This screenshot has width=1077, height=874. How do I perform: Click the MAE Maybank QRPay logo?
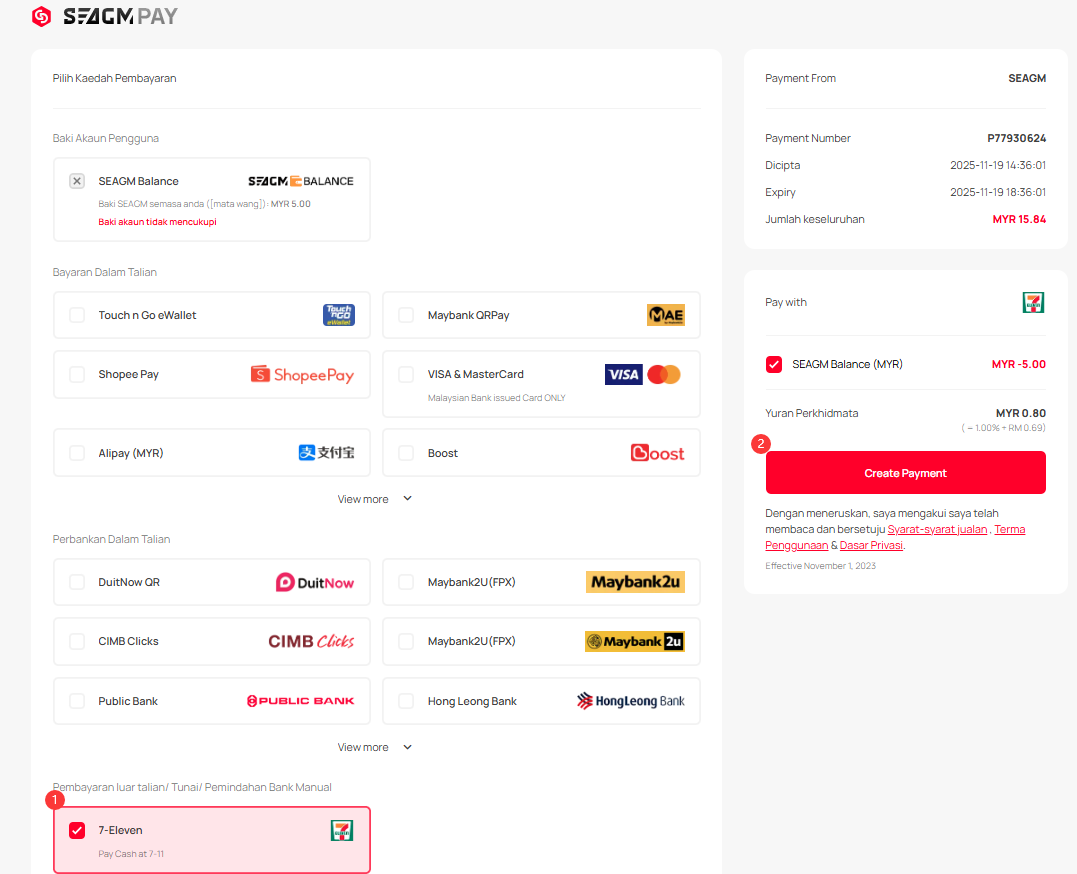665,315
